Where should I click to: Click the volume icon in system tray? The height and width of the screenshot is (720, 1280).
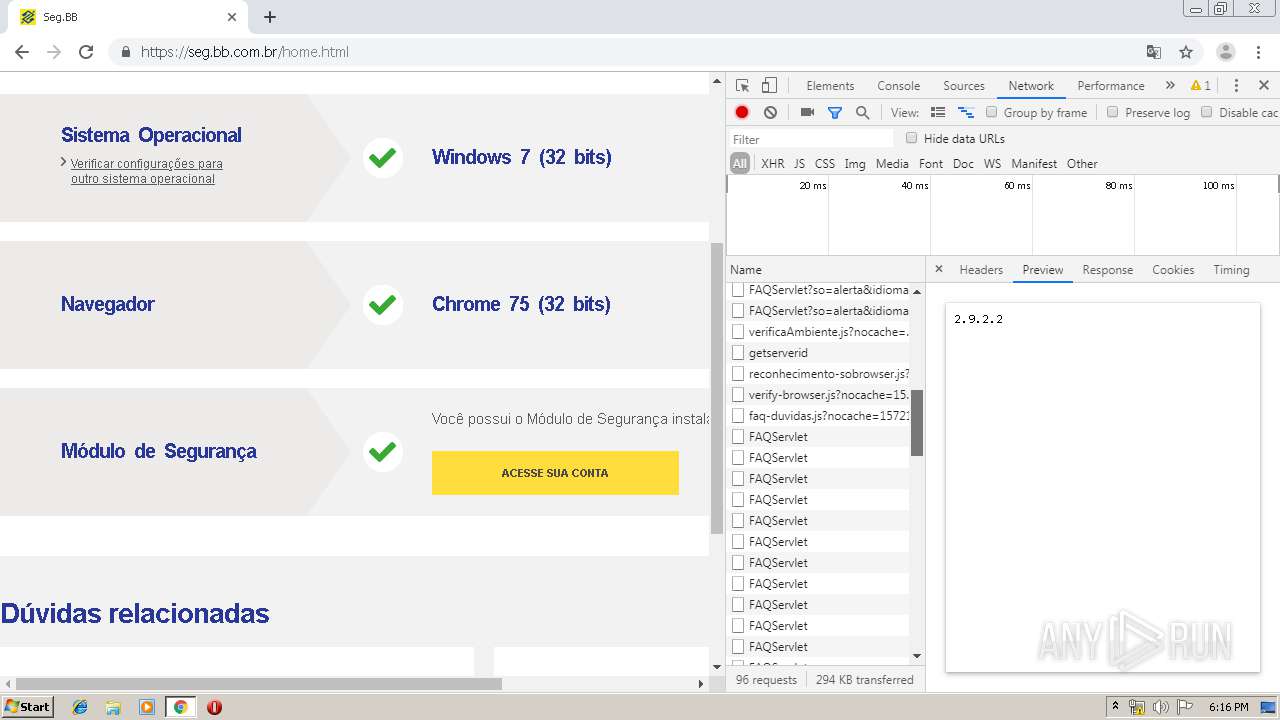point(1161,707)
